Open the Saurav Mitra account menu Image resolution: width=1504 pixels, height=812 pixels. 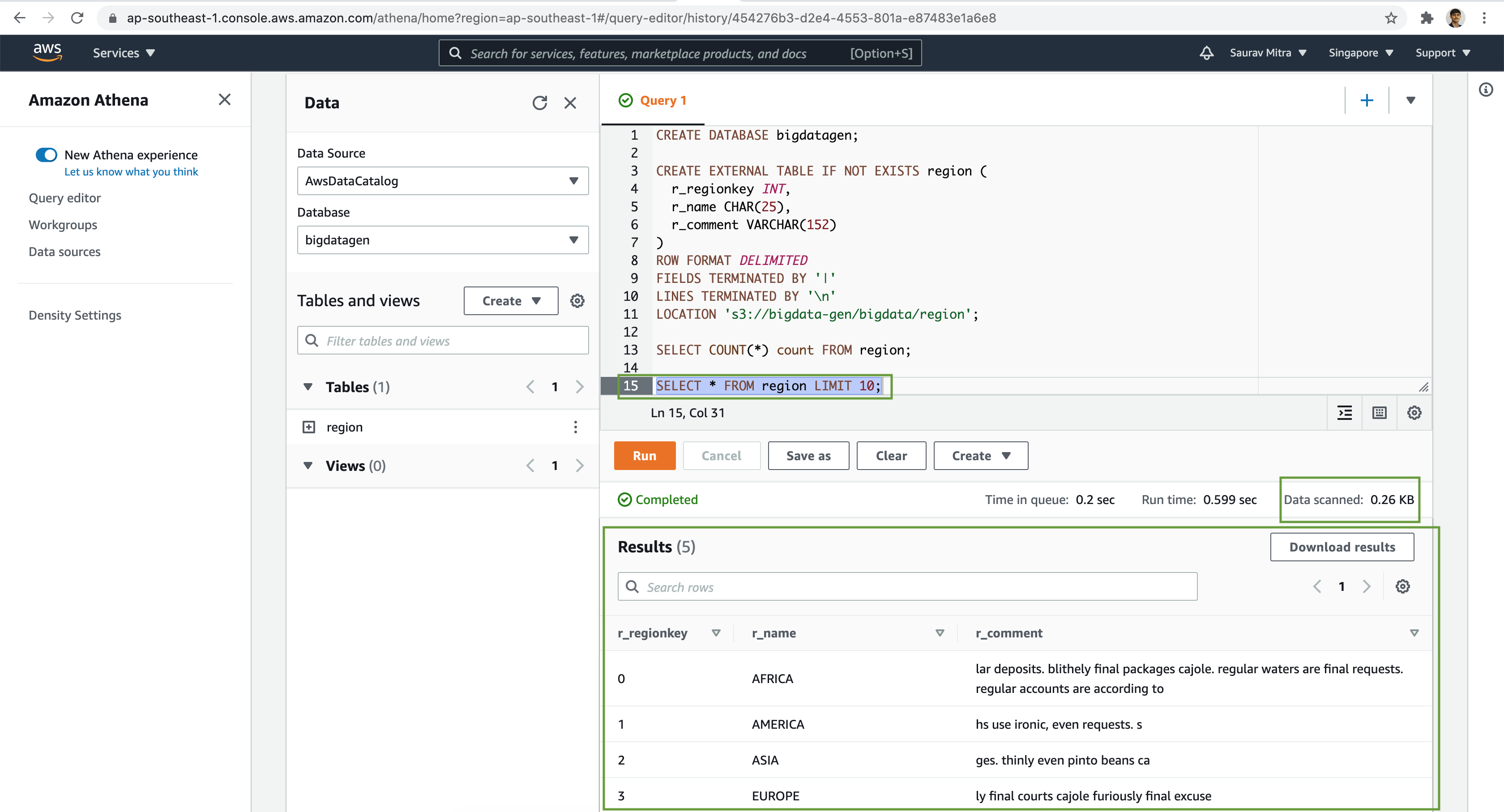click(1268, 53)
